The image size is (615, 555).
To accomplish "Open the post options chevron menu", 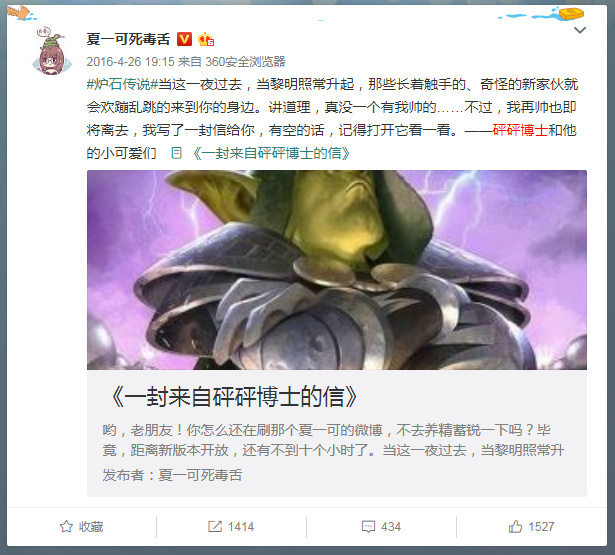I will pyautogui.click(x=580, y=30).
